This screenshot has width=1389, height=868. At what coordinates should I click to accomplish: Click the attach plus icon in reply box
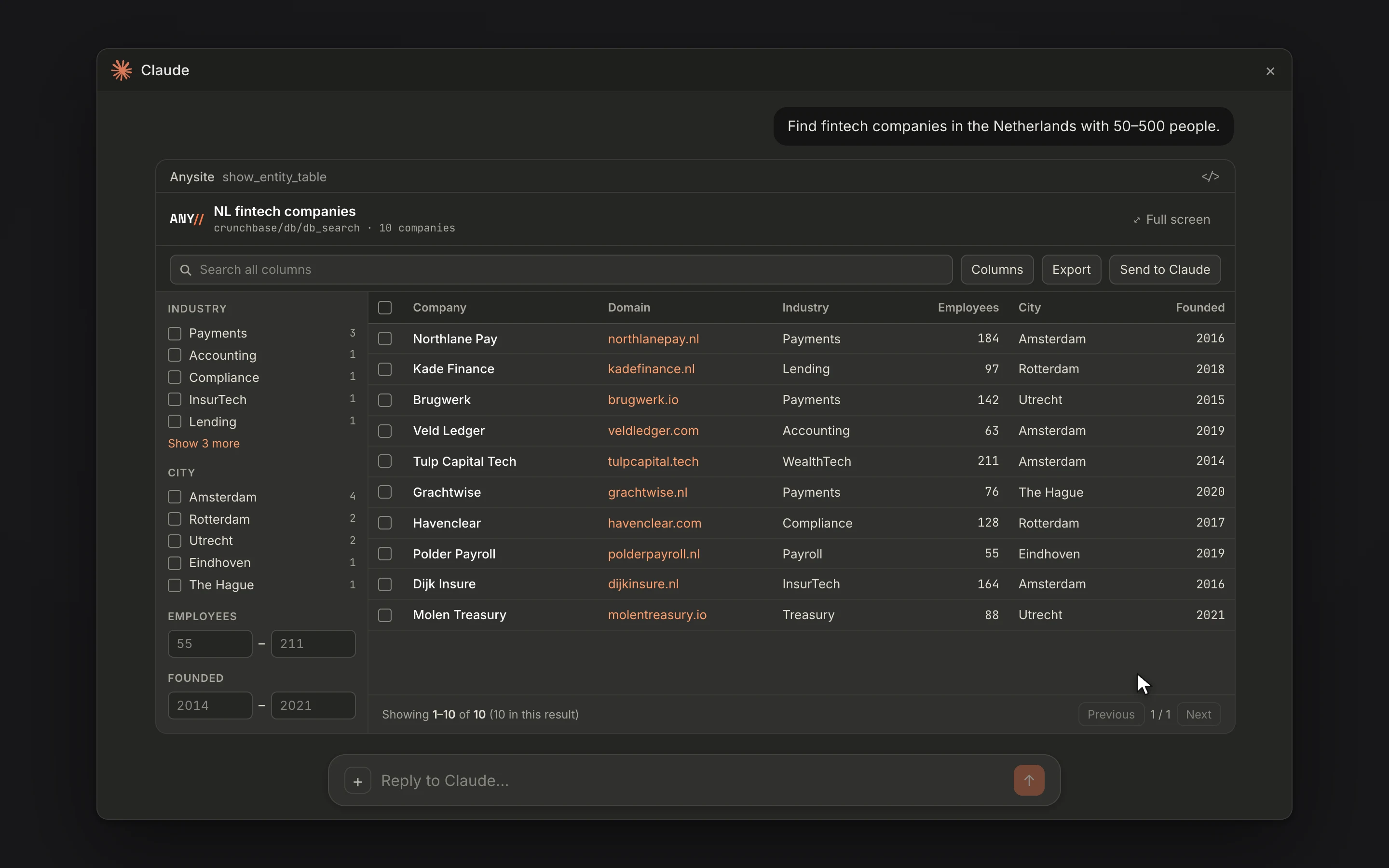point(357,781)
